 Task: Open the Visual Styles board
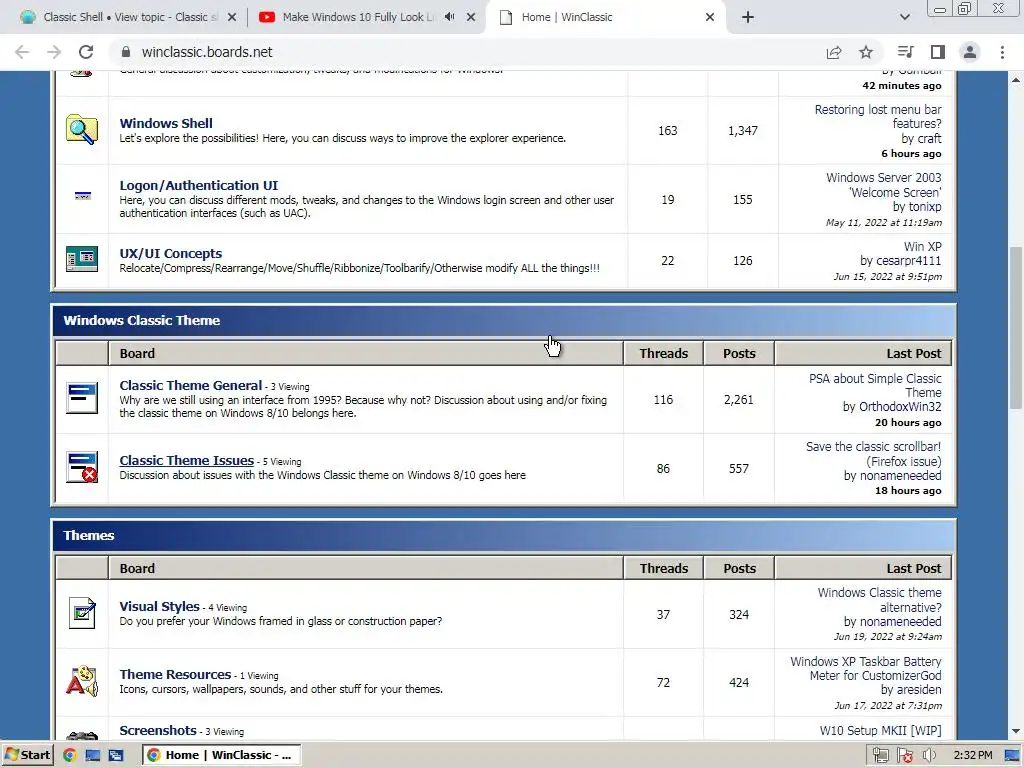[159, 606]
